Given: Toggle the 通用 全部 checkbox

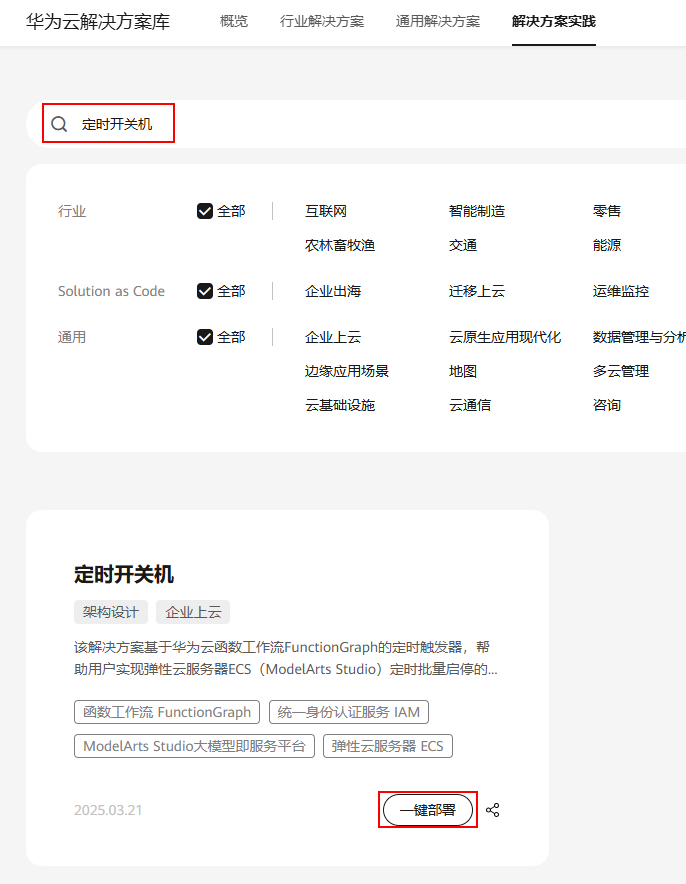Looking at the screenshot, I should 205,337.
